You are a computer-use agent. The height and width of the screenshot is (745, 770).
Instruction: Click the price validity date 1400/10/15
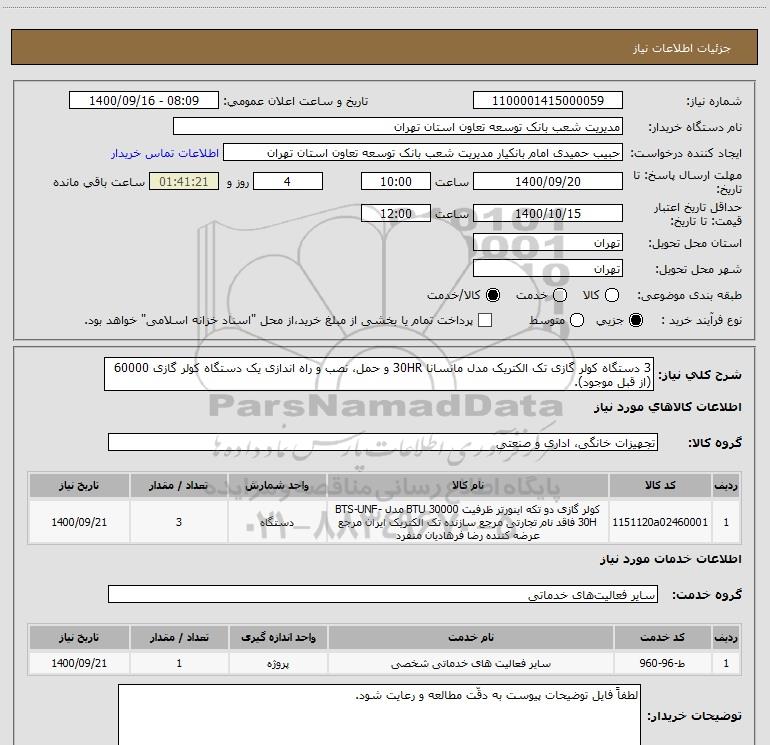point(548,213)
